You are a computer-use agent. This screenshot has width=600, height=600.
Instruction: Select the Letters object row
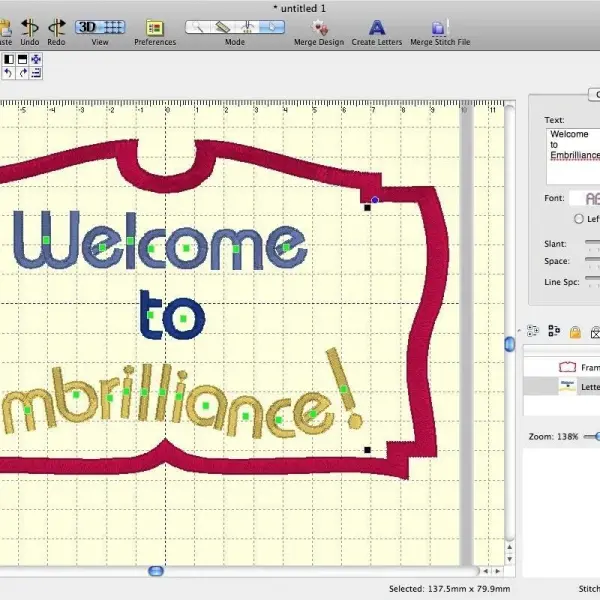pyautogui.click(x=562, y=386)
